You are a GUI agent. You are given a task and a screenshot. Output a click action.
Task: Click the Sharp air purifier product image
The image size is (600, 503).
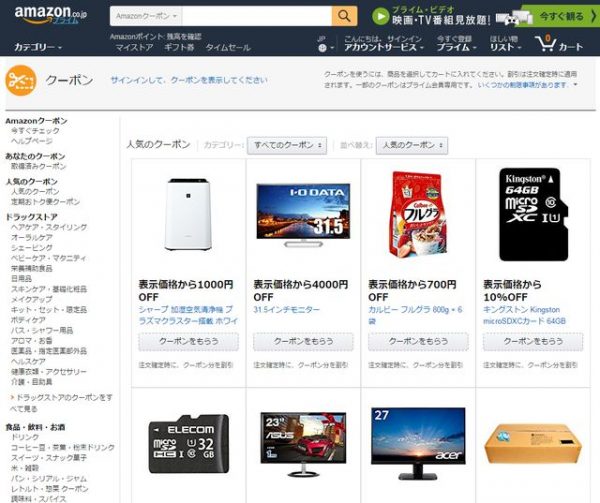click(188, 214)
